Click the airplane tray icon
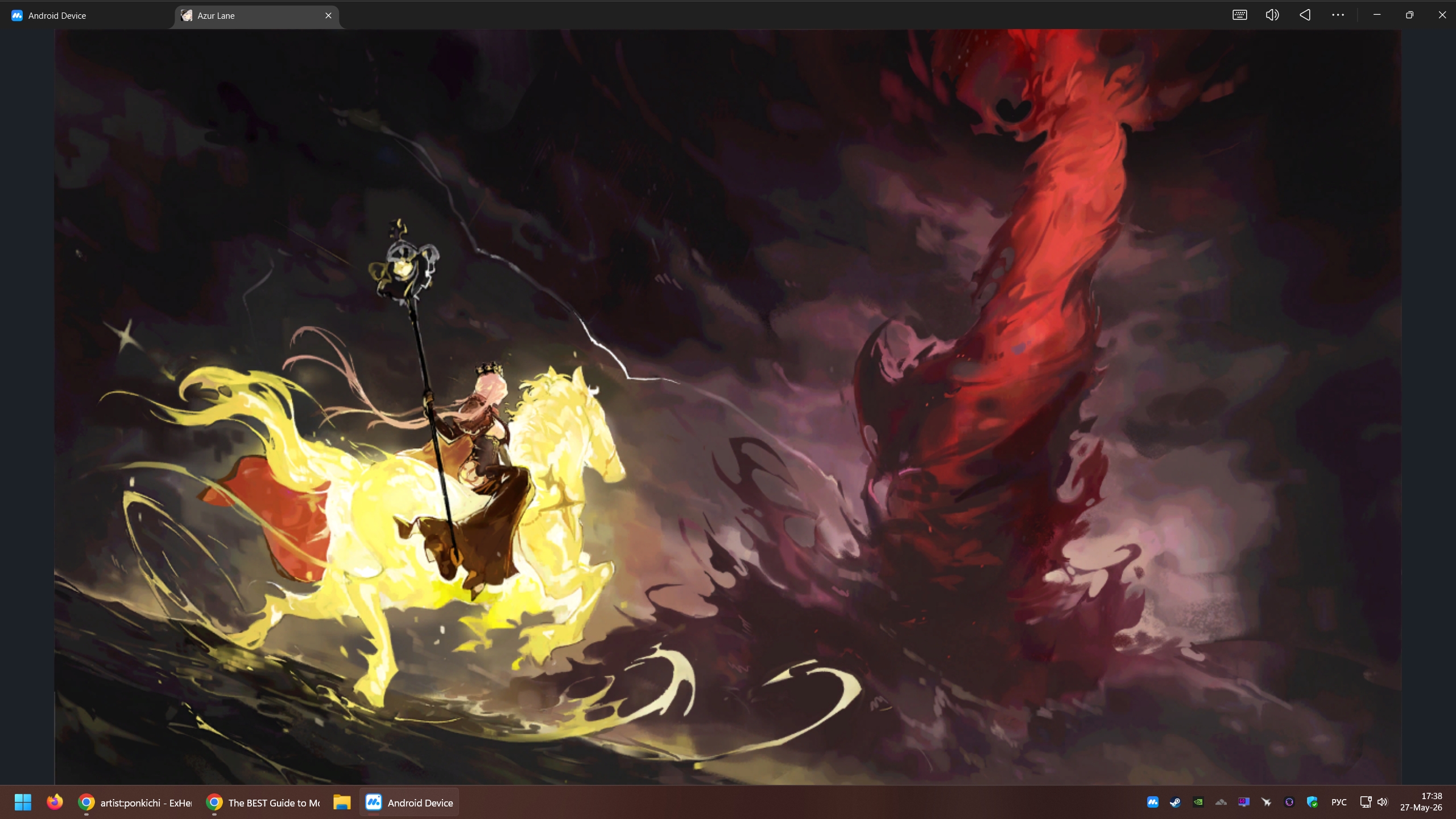 pyautogui.click(x=1267, y=803)
